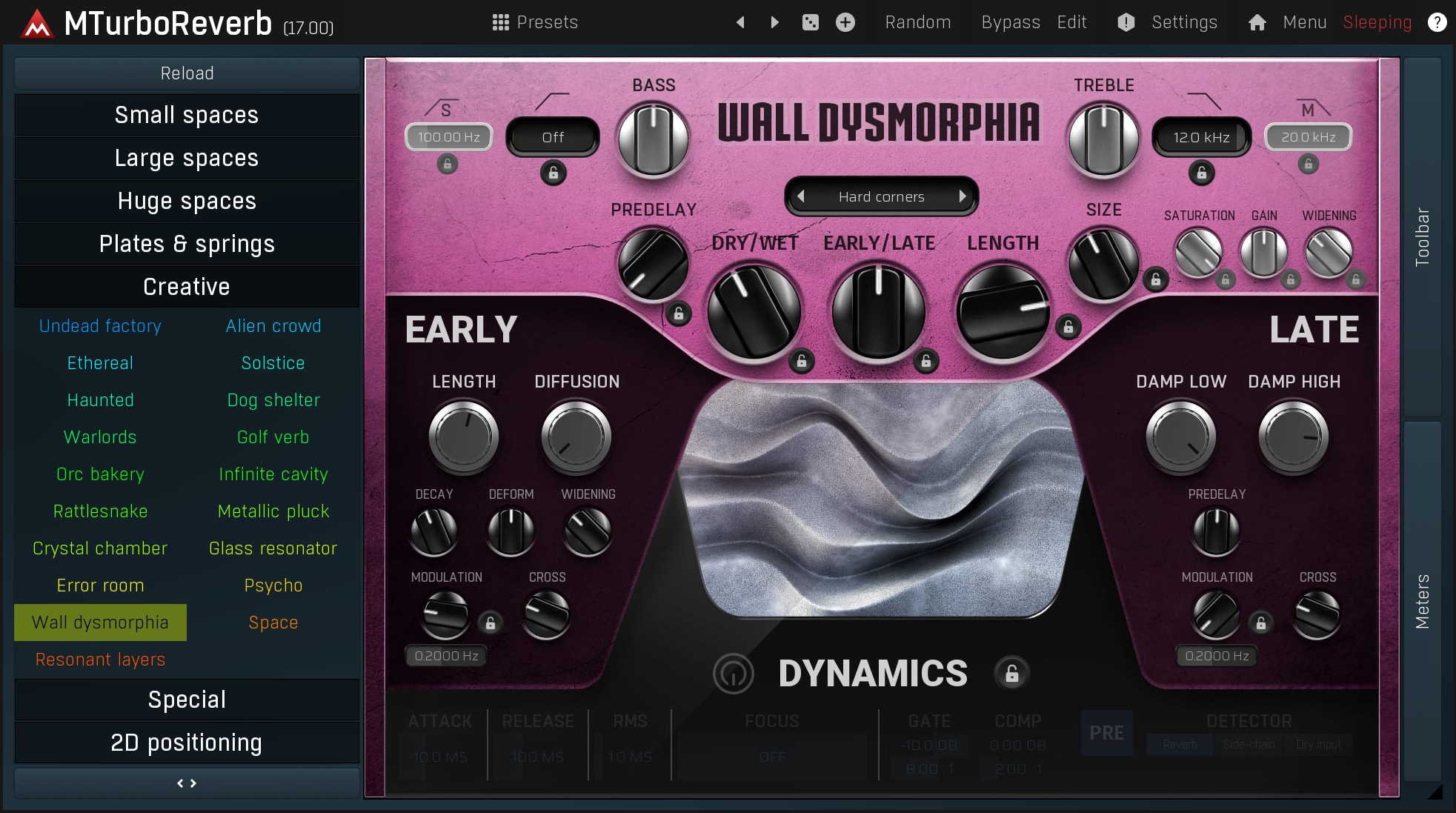Click the Dry/Wet knob
Image resolution: width=1456 pixels, height=813 pixels.
[x=753, y=311]
